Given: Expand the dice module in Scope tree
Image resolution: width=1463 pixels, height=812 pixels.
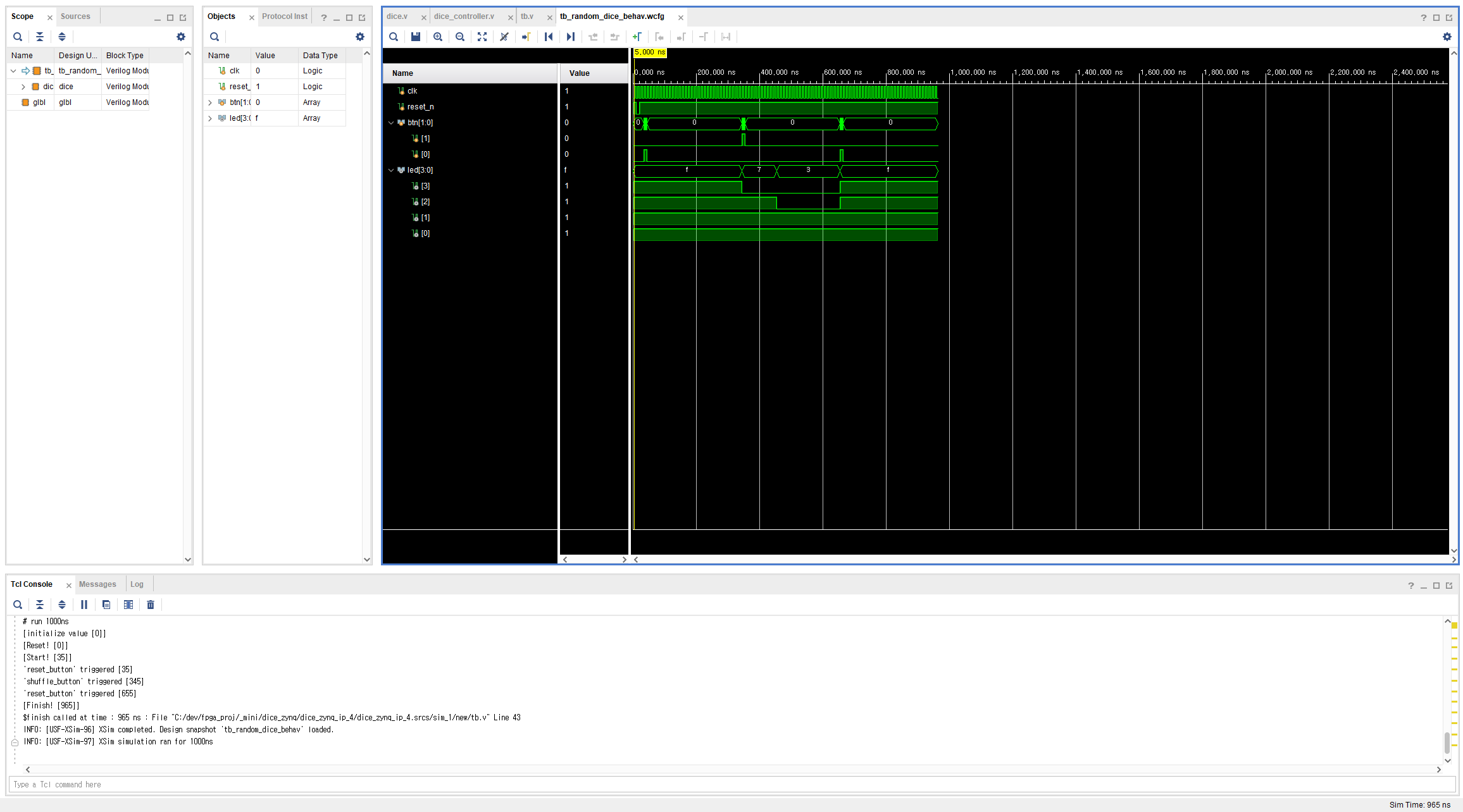Looking at the screenshot, I should [x=23, y=87].
